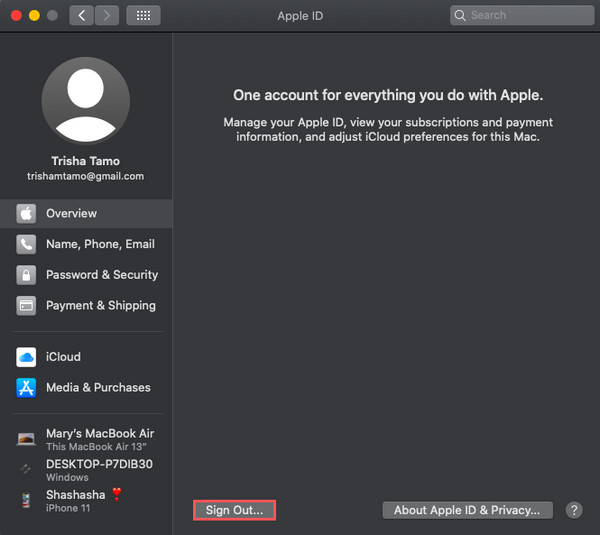Click the lock icon for Password & Security

[26, 275]
